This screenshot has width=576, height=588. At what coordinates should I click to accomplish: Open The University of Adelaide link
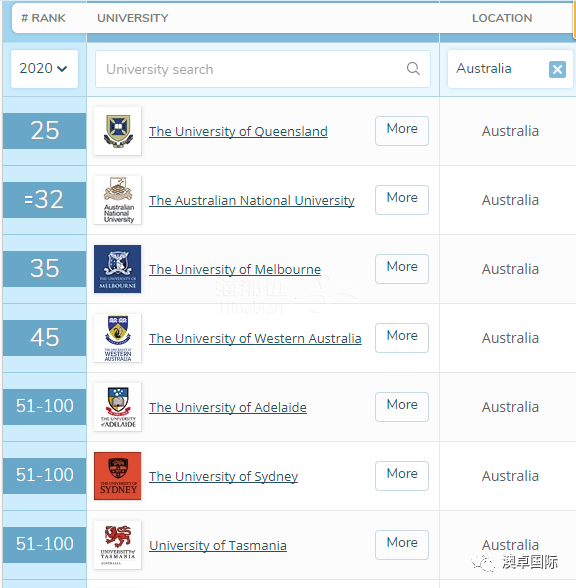click(228, 408)
